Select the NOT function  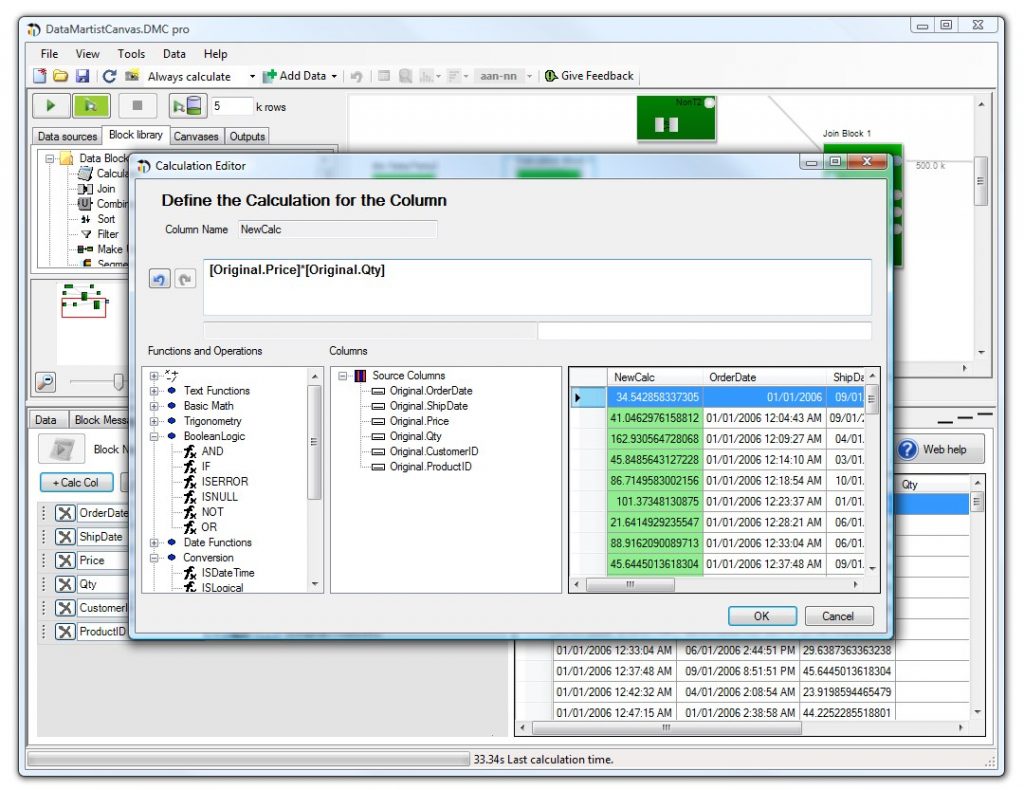pyautogui.click(x=212, y=512)
